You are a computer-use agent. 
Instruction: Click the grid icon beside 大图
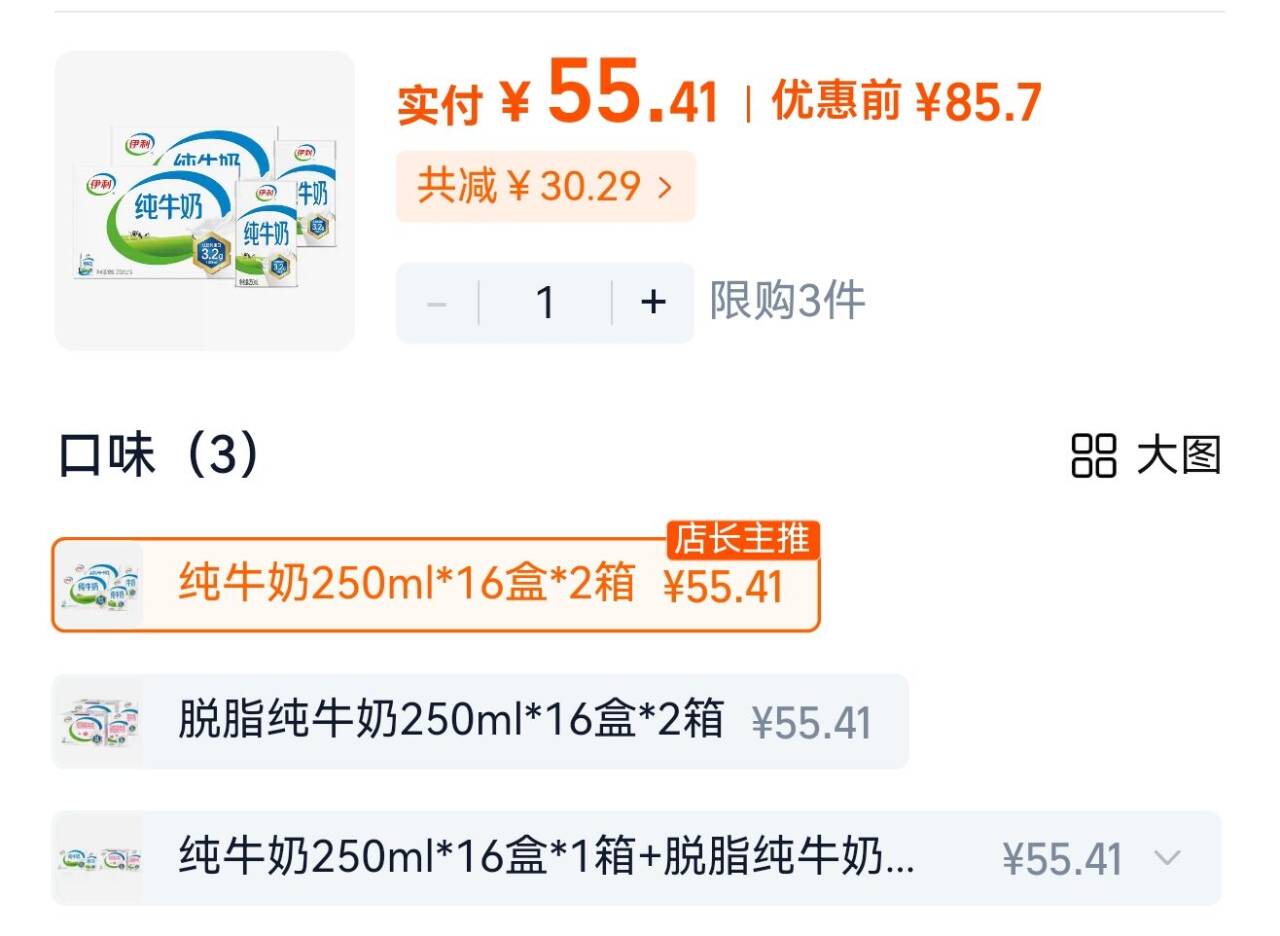click(1093, 456)
